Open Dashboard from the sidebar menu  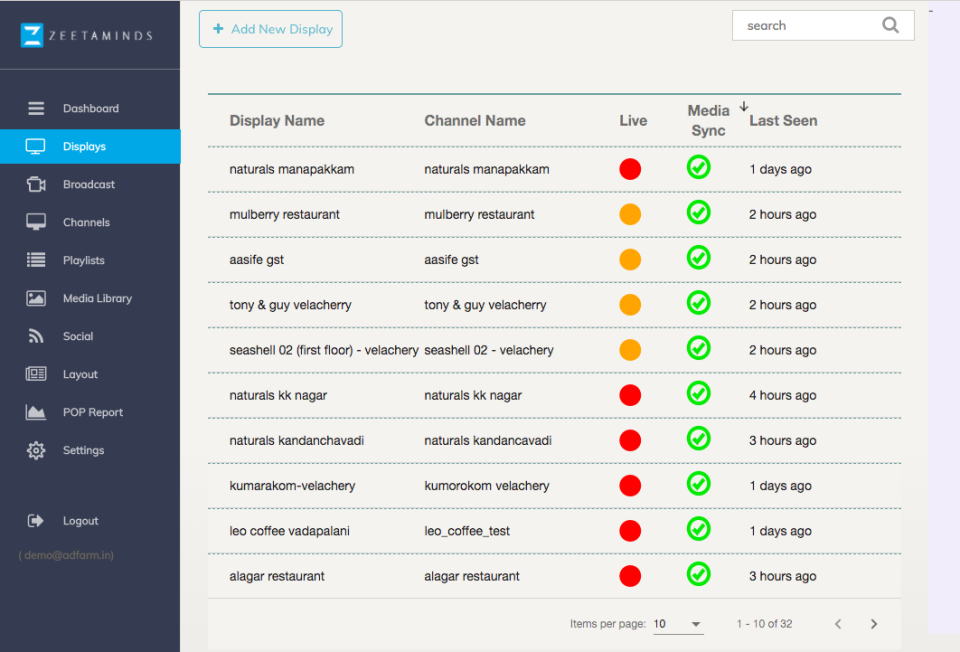point(90,108)
